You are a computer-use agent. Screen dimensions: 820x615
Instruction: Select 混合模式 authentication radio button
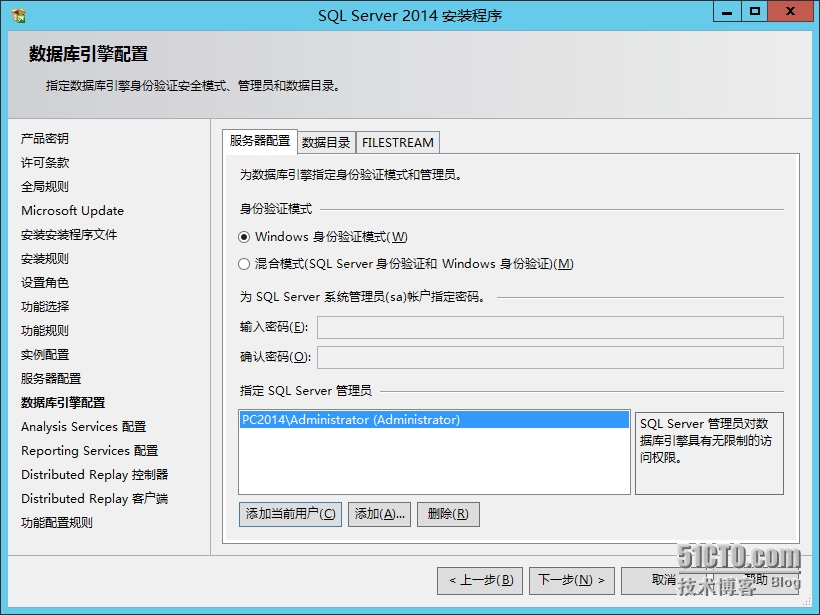[x=244, y=264]
